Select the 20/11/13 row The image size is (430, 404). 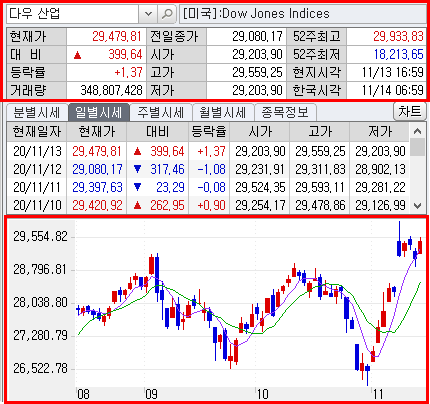pos(208,151)
